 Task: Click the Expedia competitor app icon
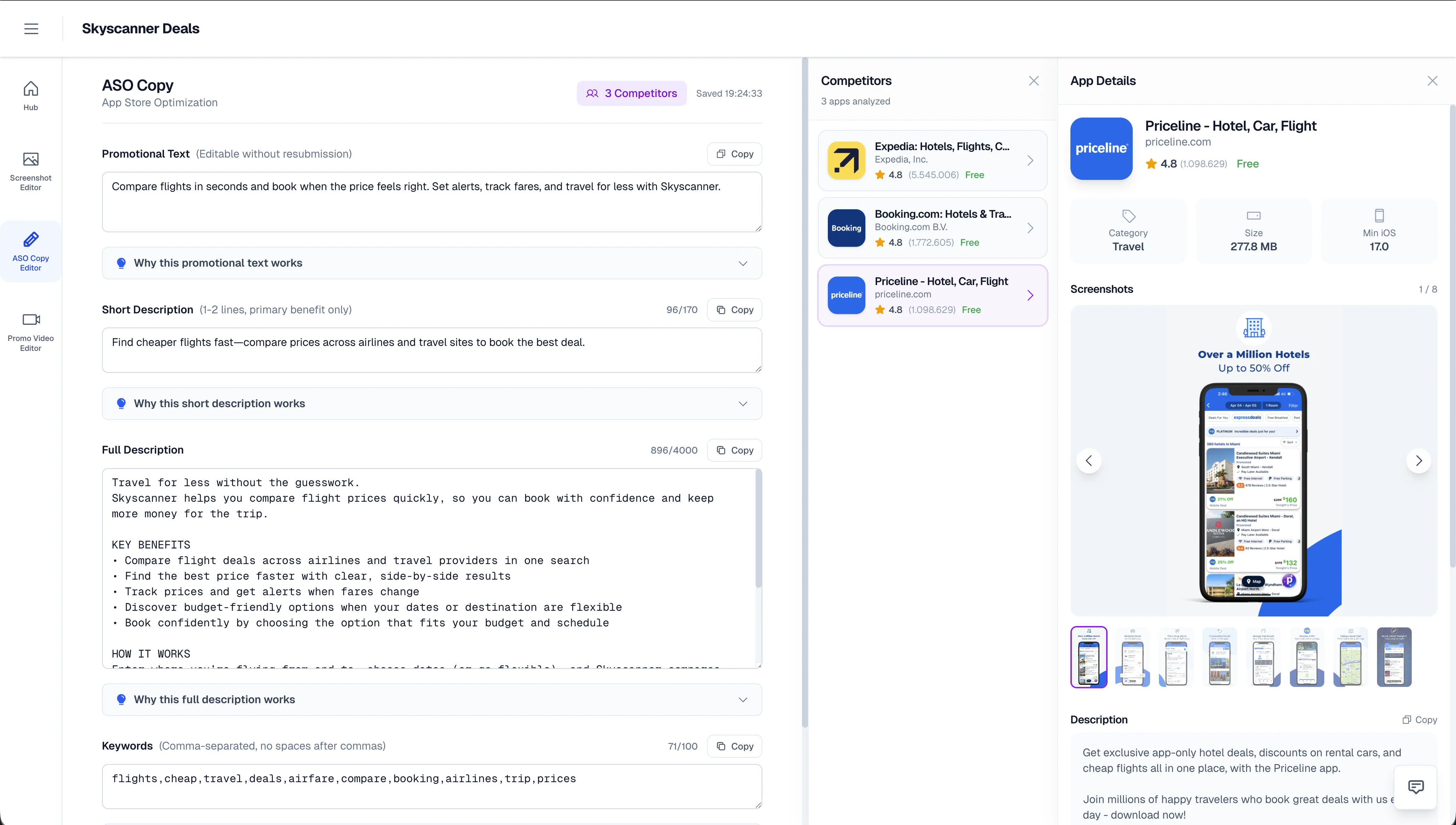pyautogui.click(x=846, y=160)
